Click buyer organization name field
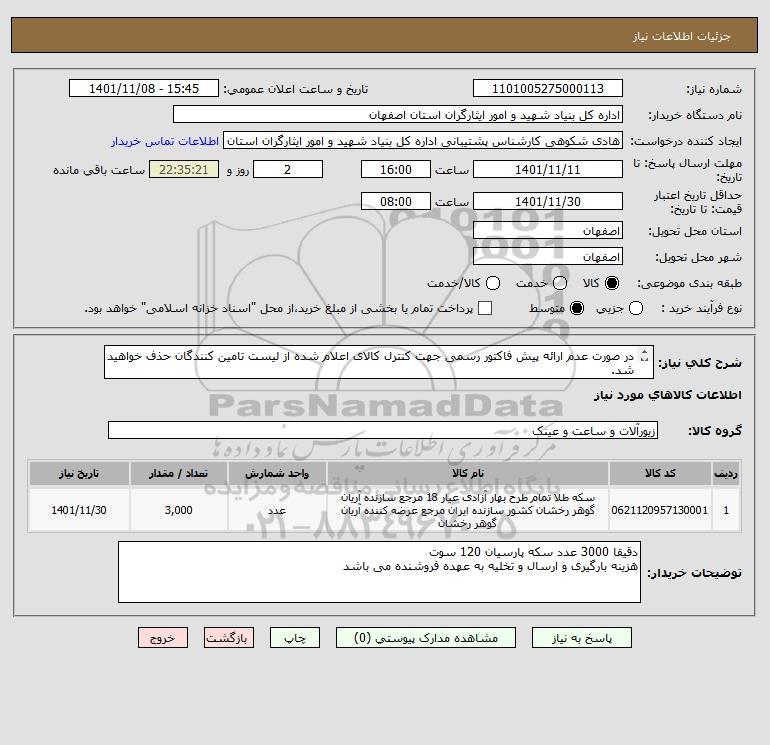 tap(398, 115)
